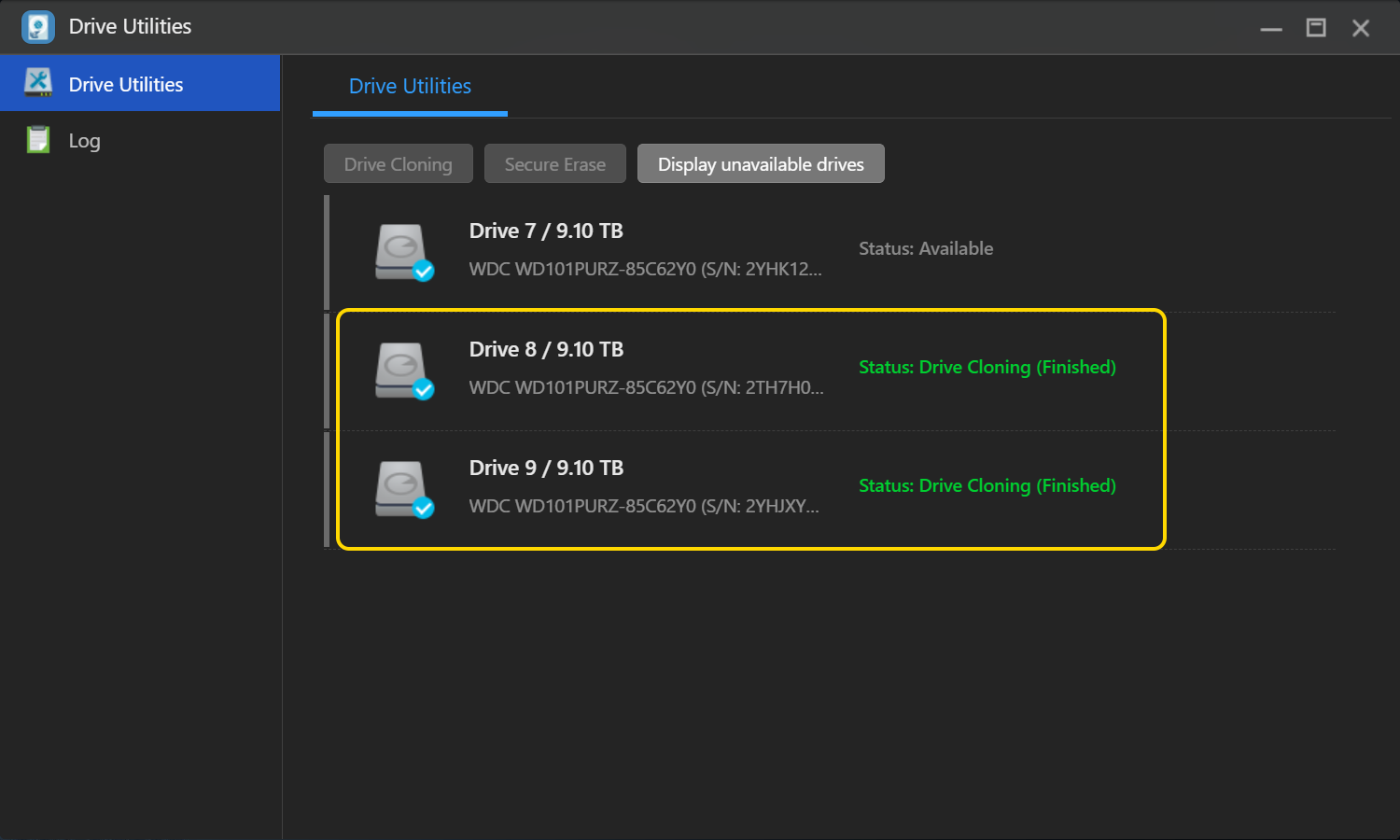
Task: Select the Drive Utilities sidebar icon
Action: click(38, 83)
